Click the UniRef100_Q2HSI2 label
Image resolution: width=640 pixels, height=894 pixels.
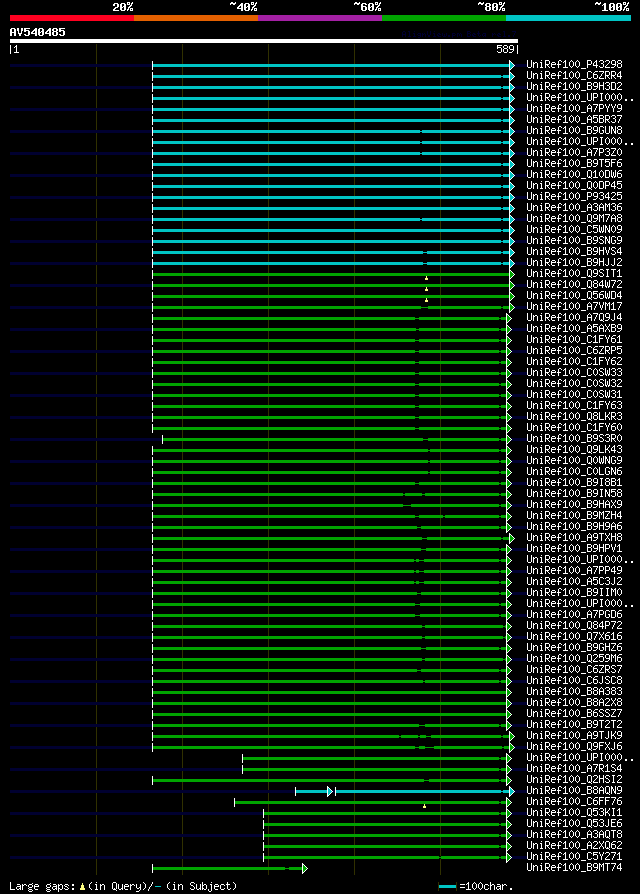[574, 779]
